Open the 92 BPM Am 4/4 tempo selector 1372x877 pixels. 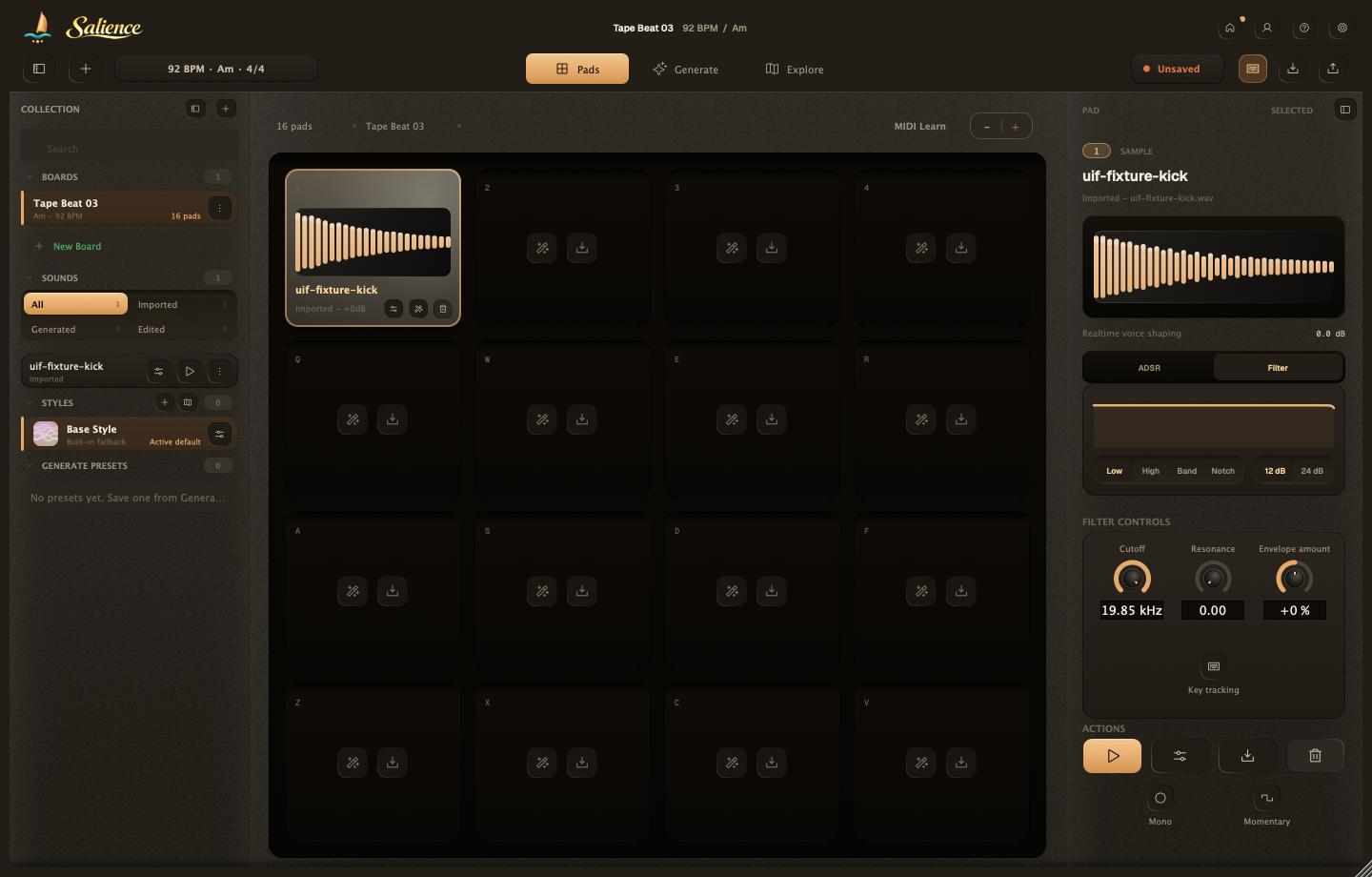point(216,69)
